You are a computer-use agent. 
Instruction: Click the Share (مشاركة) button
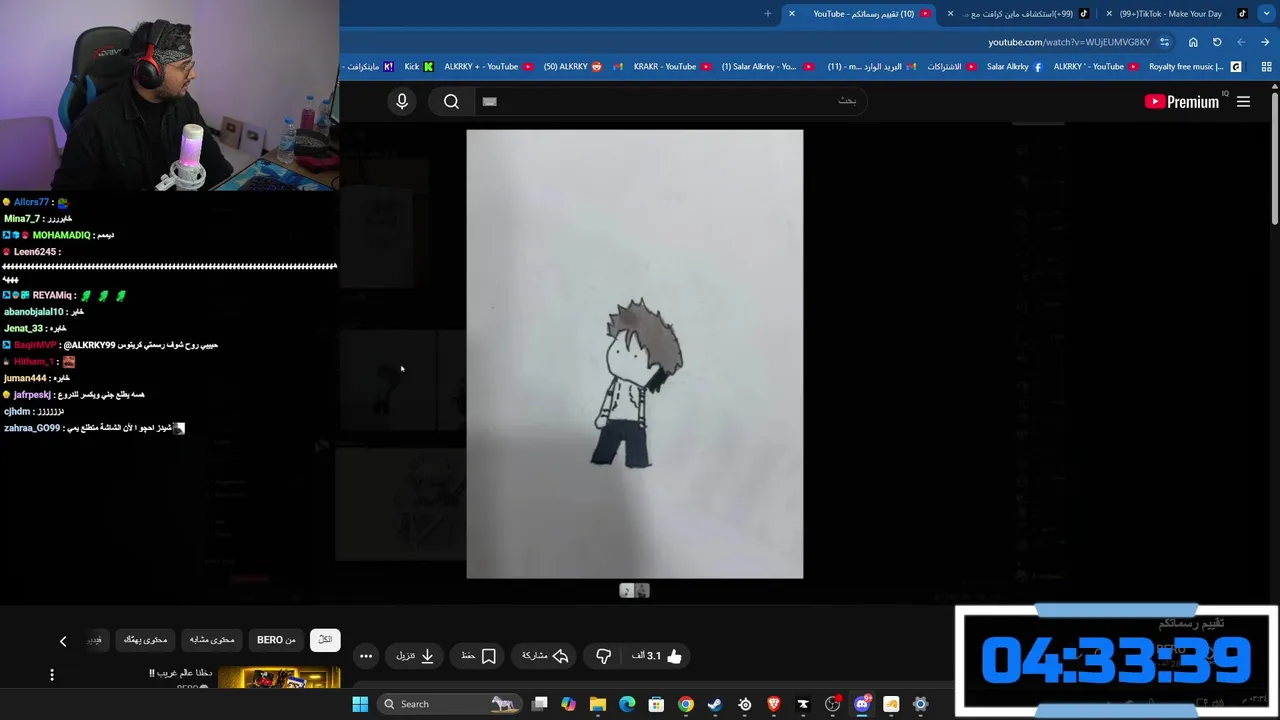click(x=545, y=656)
